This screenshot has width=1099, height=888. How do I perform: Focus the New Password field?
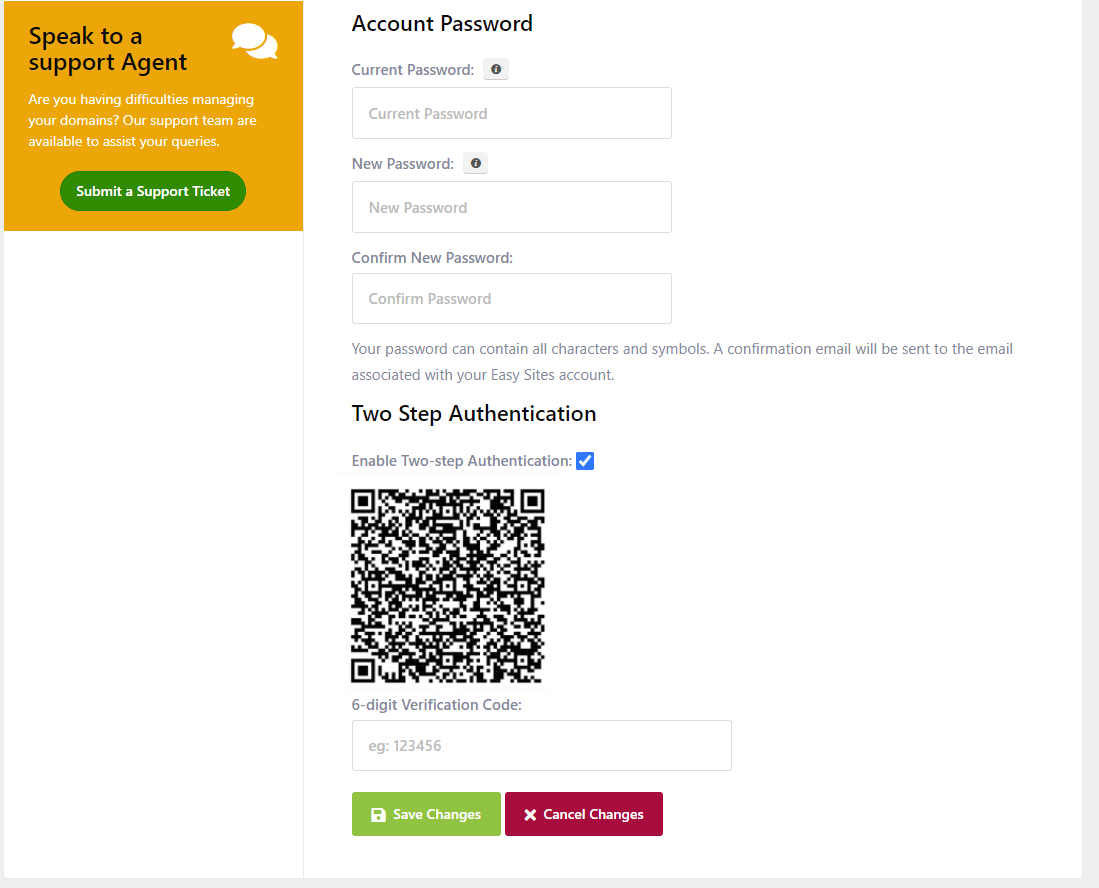[x=512, y=207]
